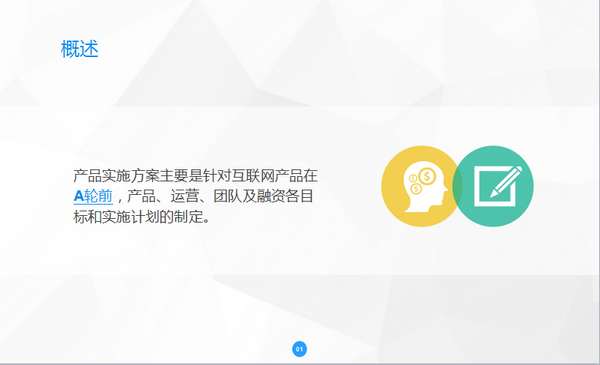The image size is (600, 365).
Task: Click the word 针对 in the first line
Action: click(217, 176)
